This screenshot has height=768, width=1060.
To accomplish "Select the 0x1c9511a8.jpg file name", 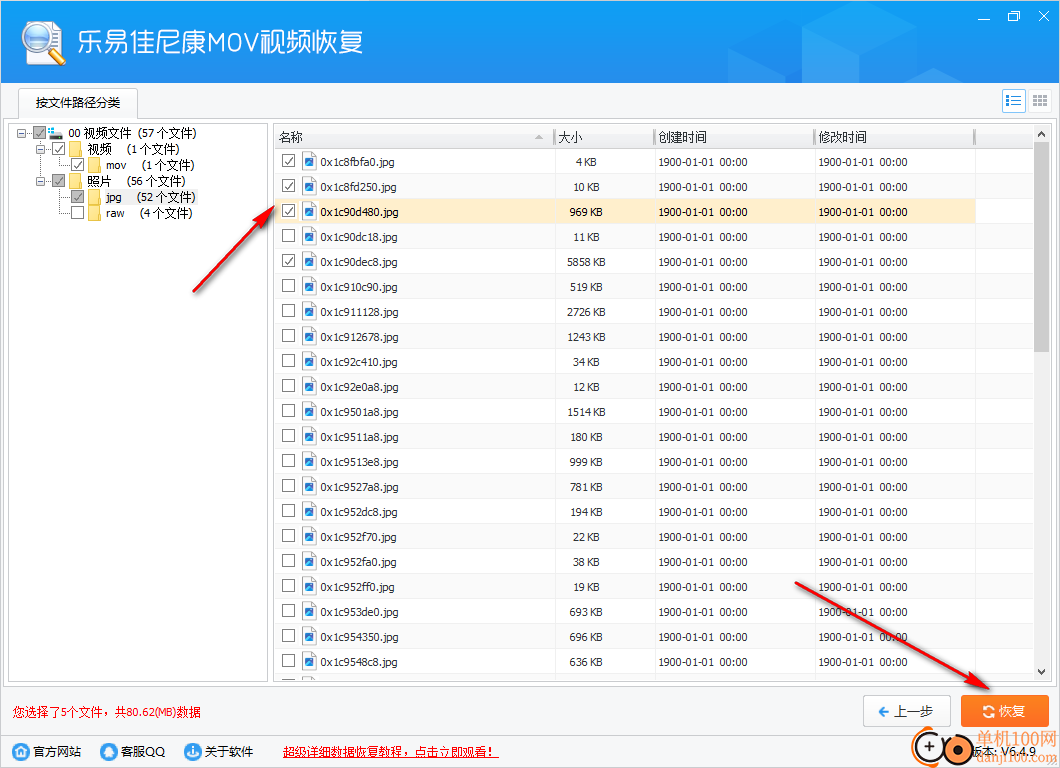I will [359, 437].
